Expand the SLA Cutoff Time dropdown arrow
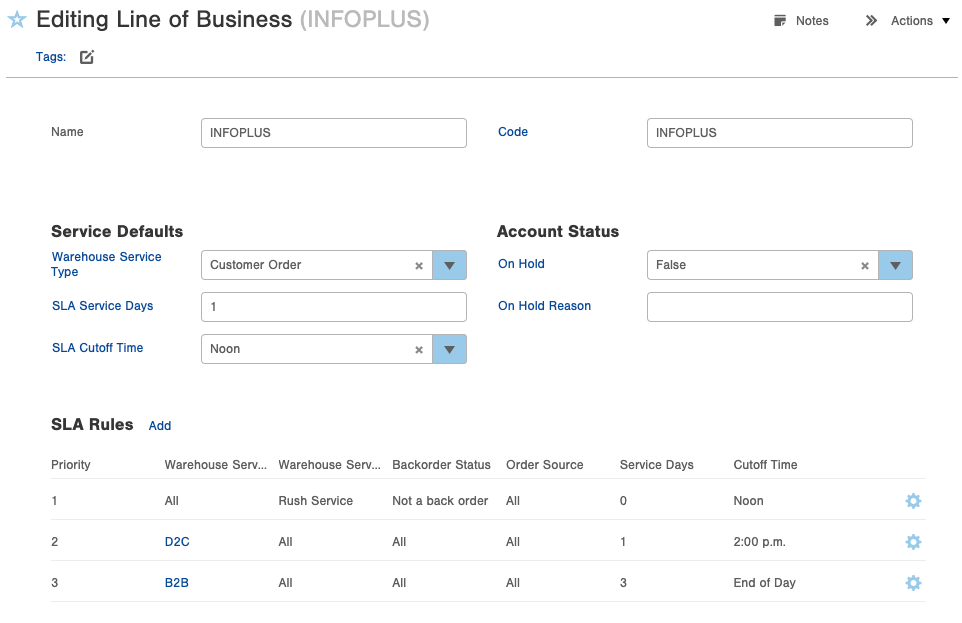962x623 pixels. point(449,349)
